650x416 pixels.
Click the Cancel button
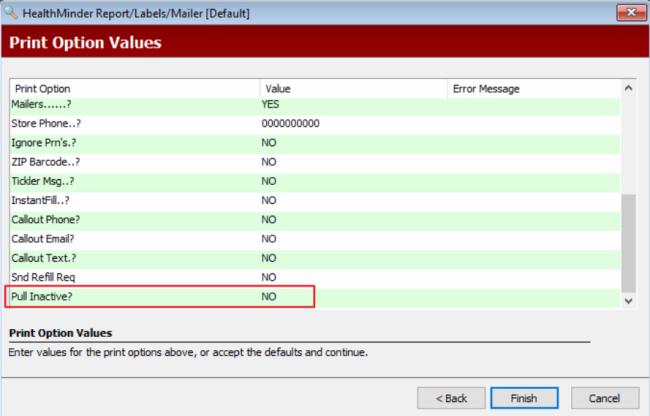pyautogui.click(x=605, y=398)
